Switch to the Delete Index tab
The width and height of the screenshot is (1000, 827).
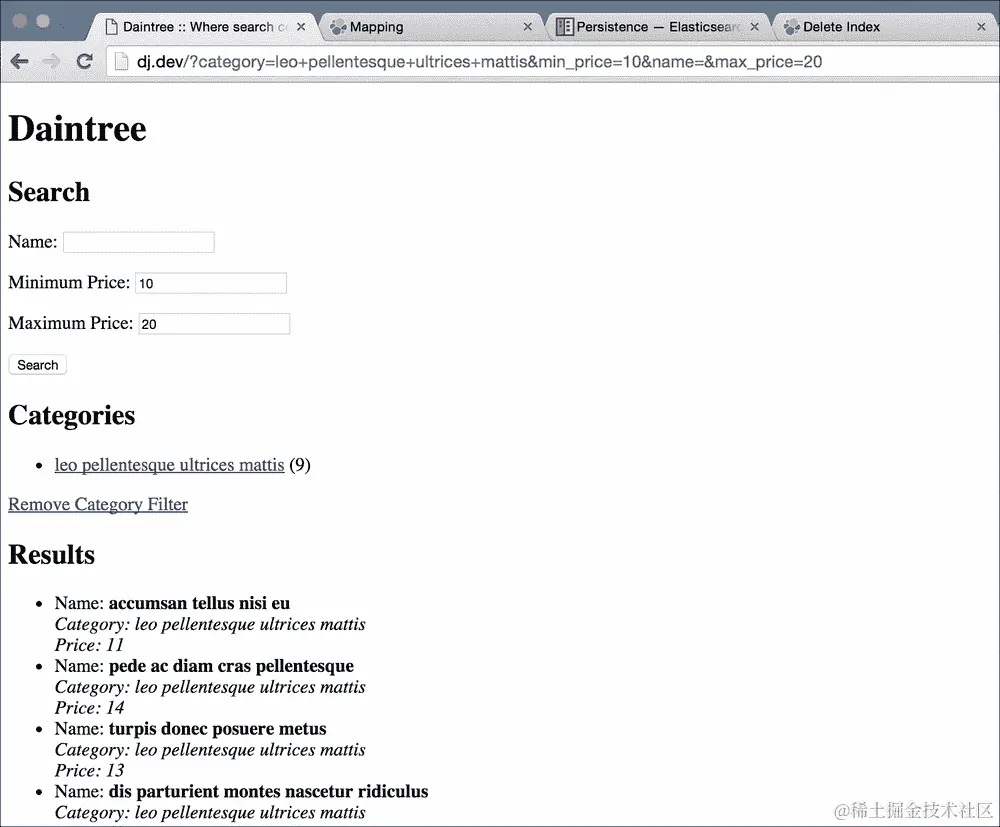886,27
